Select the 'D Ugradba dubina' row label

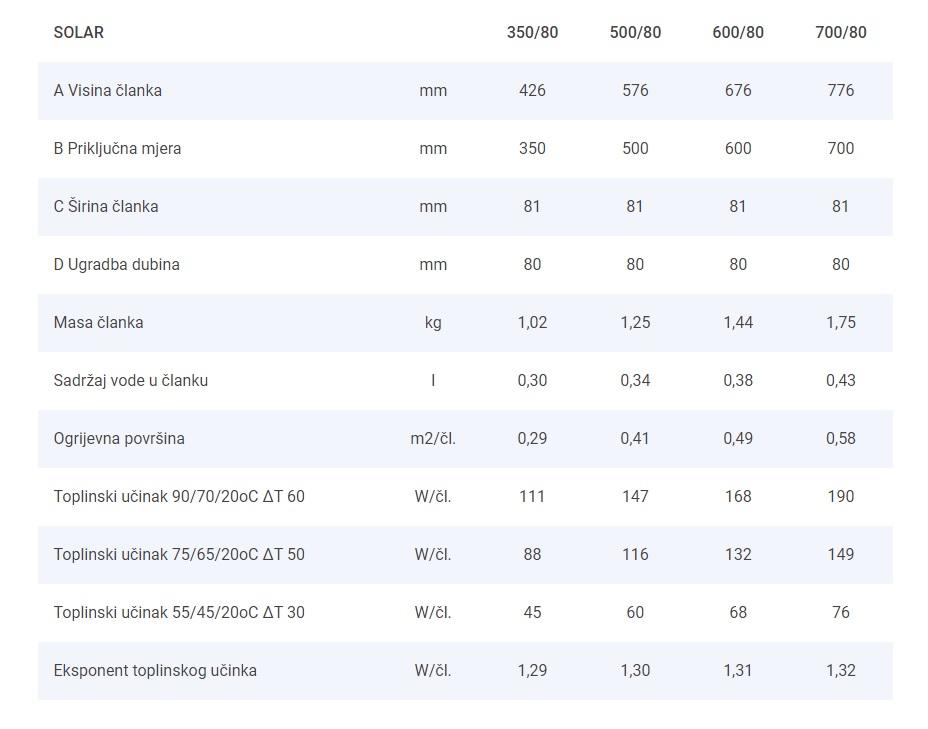coord(117,264)
